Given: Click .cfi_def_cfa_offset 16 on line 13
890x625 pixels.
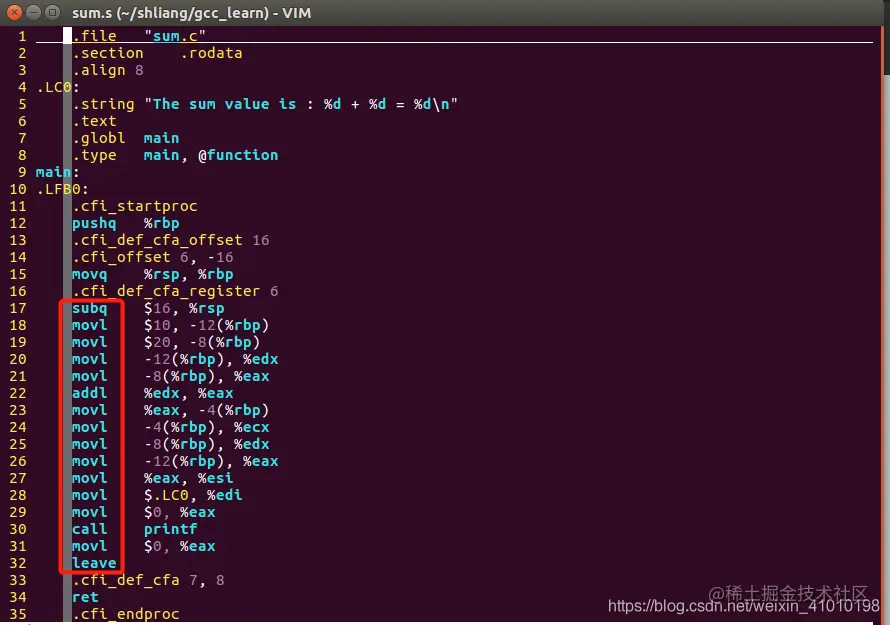Looking at the screenshot, I should pyautogui.click(x=171, y=240).
